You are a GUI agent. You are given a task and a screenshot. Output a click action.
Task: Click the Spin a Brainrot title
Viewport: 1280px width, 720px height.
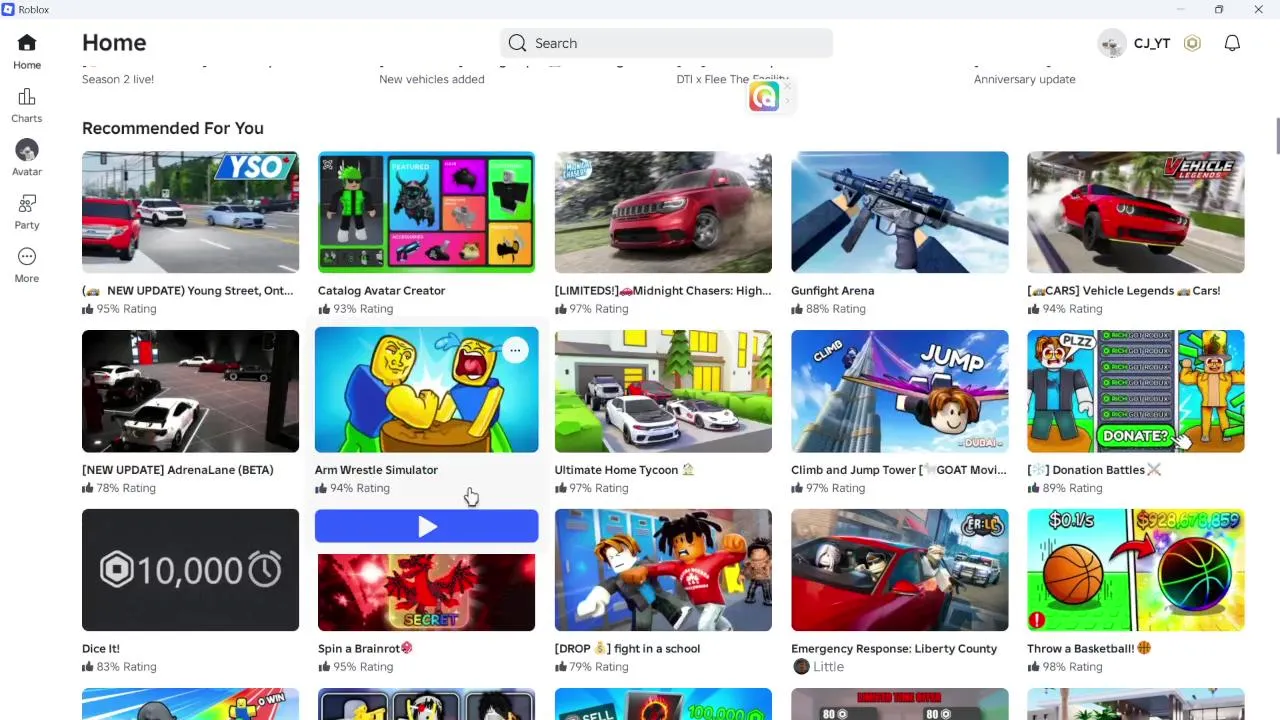click(365, 648)
